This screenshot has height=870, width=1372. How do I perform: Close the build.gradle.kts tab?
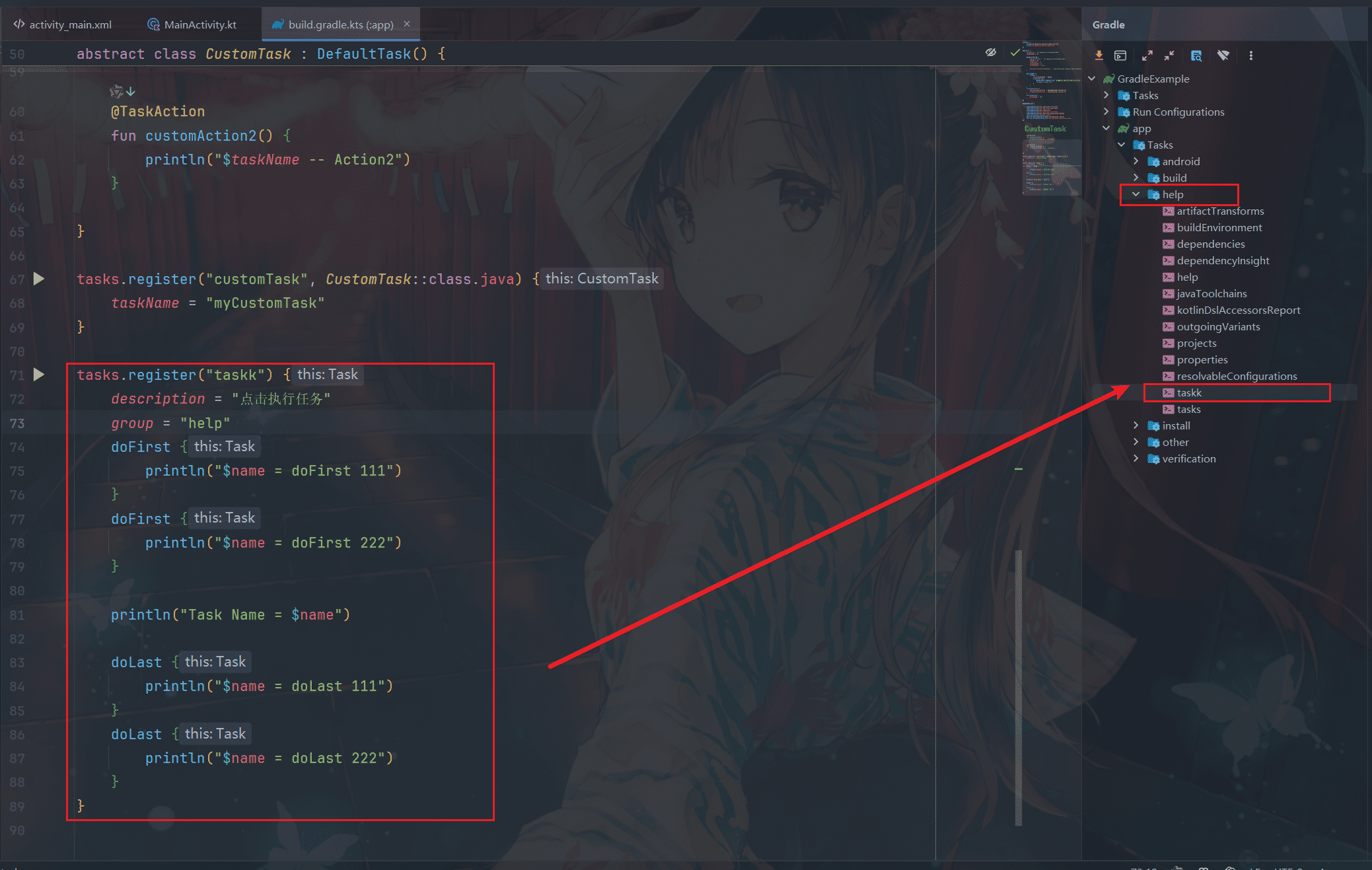coord(407,24)
